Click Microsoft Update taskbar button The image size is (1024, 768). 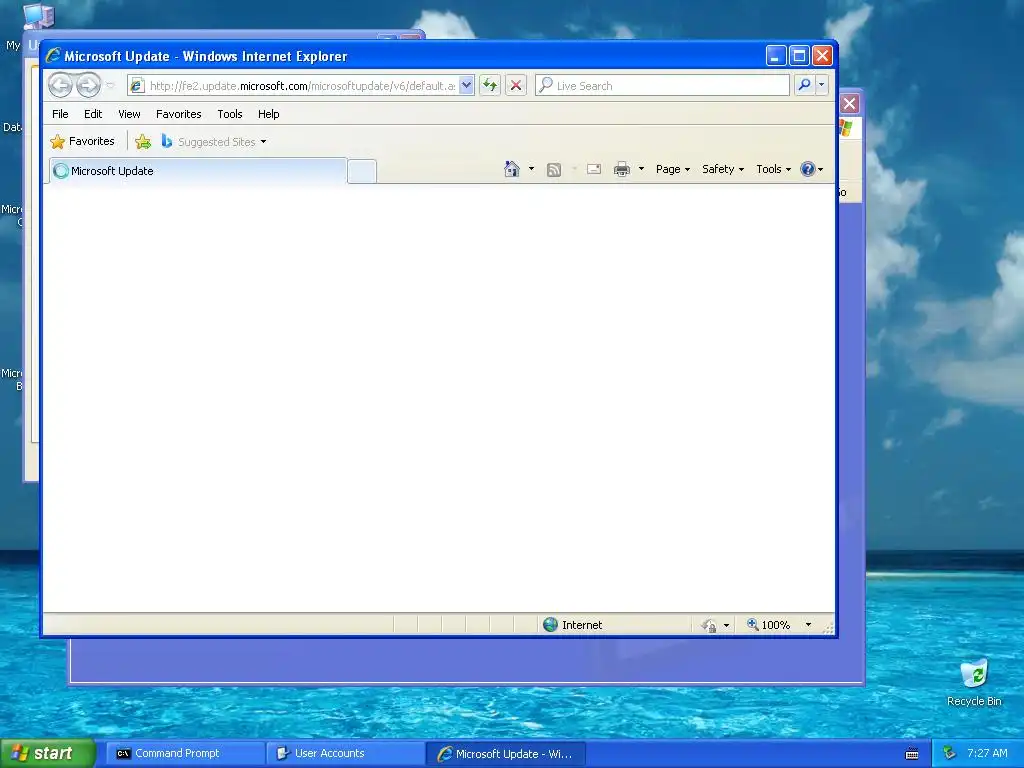click(x=505, y=754)
